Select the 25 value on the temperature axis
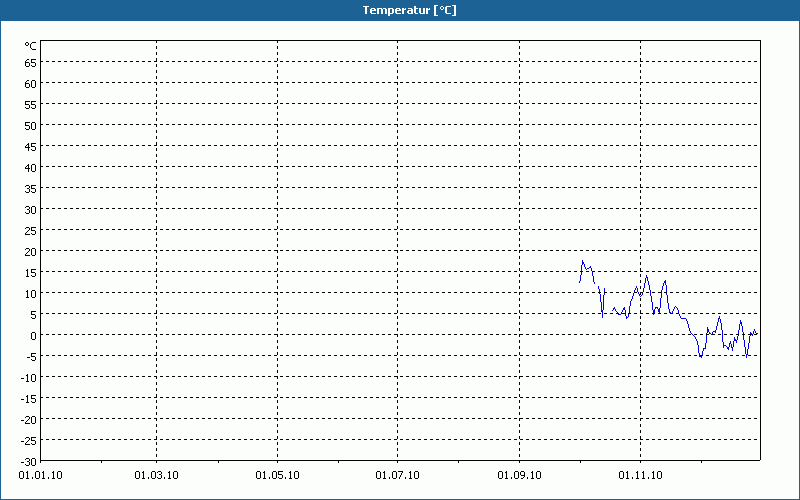Screen dimensions: 800x500 (x=31, y=231)
